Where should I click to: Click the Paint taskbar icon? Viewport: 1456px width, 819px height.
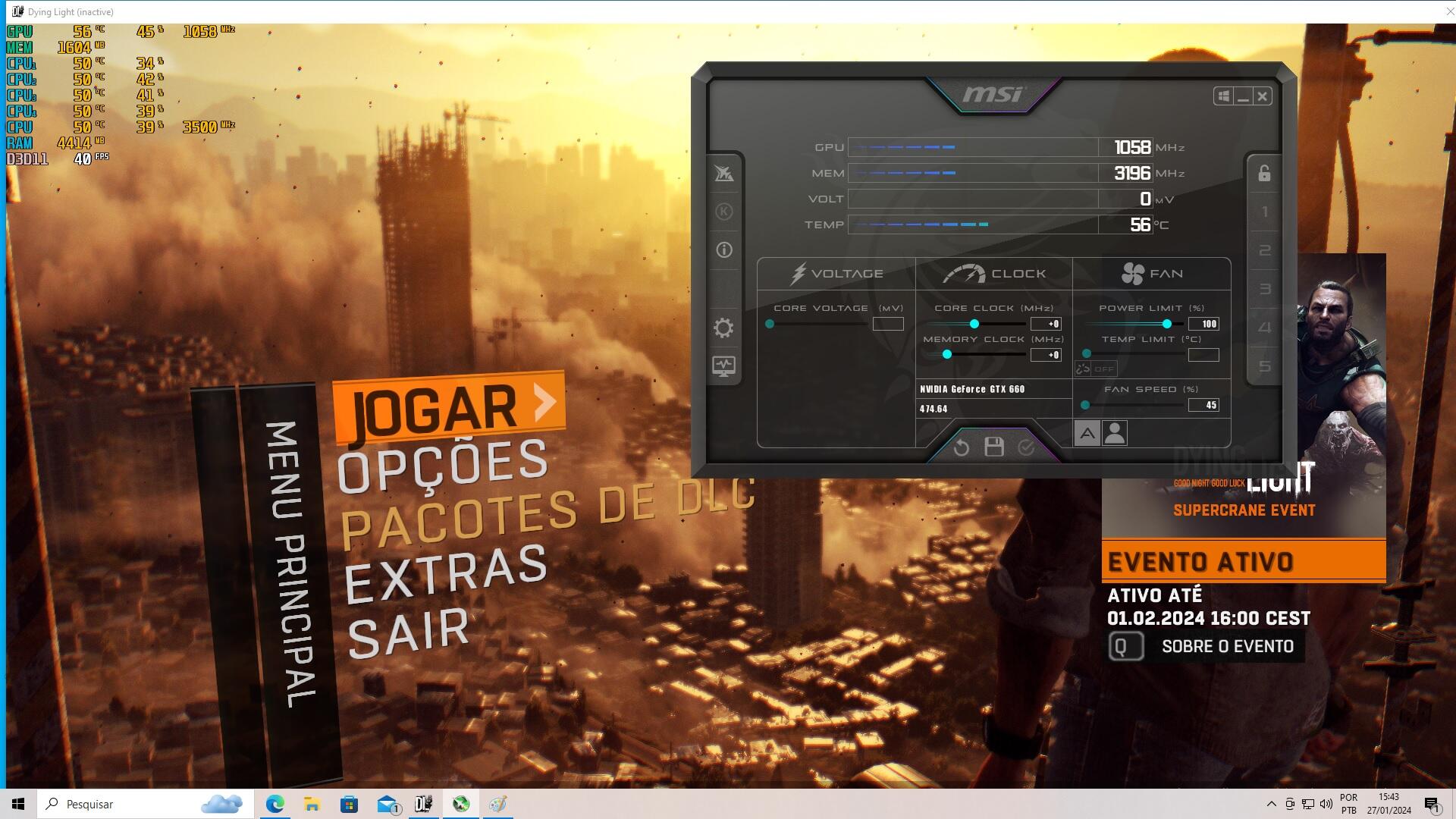tap(498, 804)
